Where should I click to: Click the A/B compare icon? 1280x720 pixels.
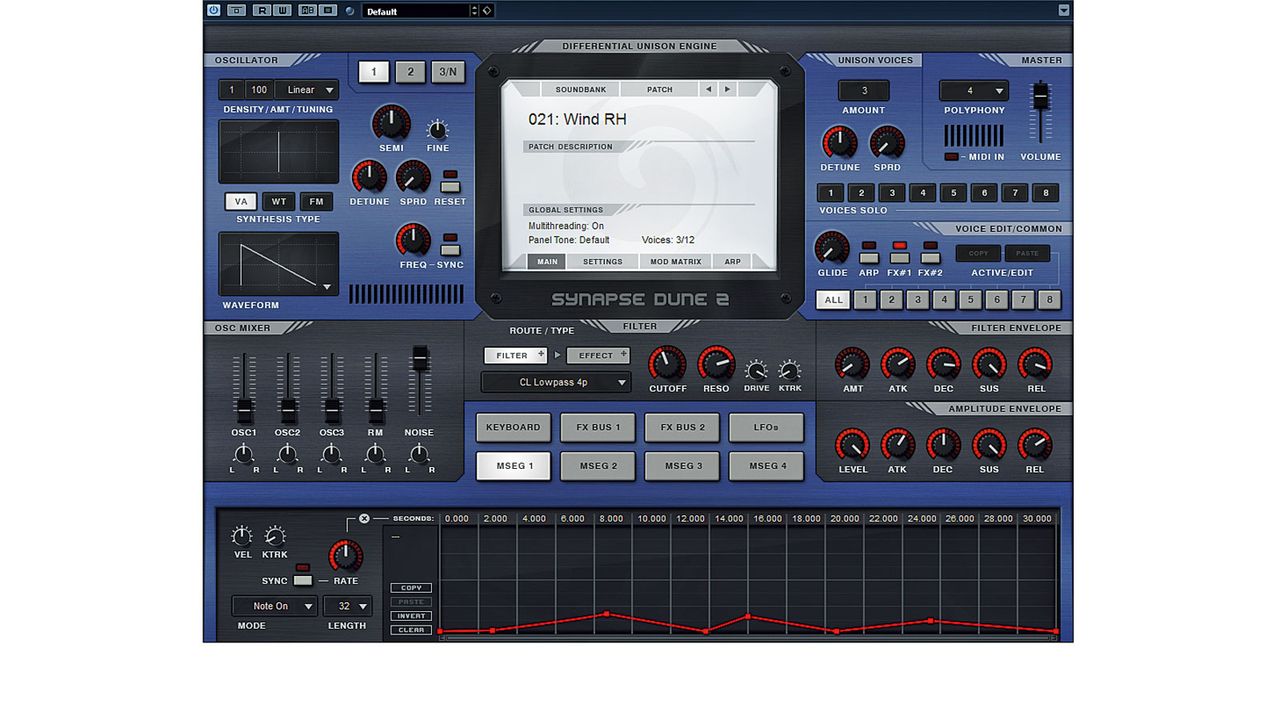tap(307, 11)
